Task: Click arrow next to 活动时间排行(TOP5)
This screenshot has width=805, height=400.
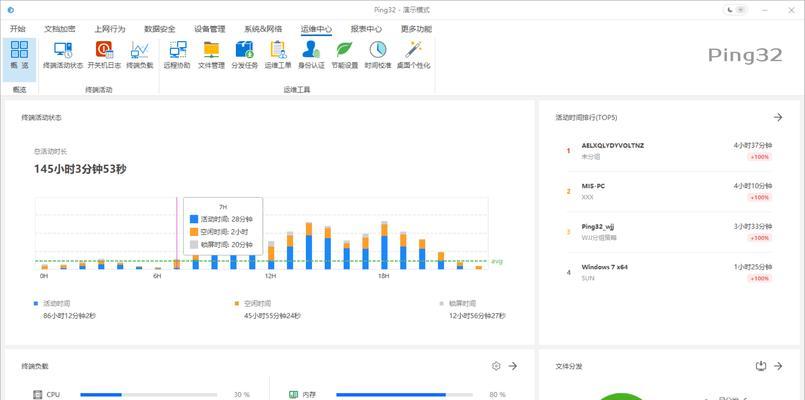Action: click(778, 117)
